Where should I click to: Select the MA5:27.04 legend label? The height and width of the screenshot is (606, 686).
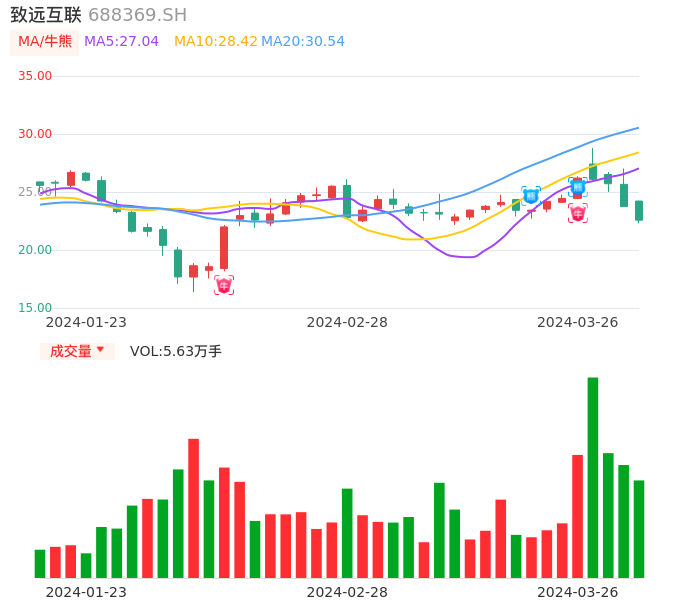[x=121, y=42]
